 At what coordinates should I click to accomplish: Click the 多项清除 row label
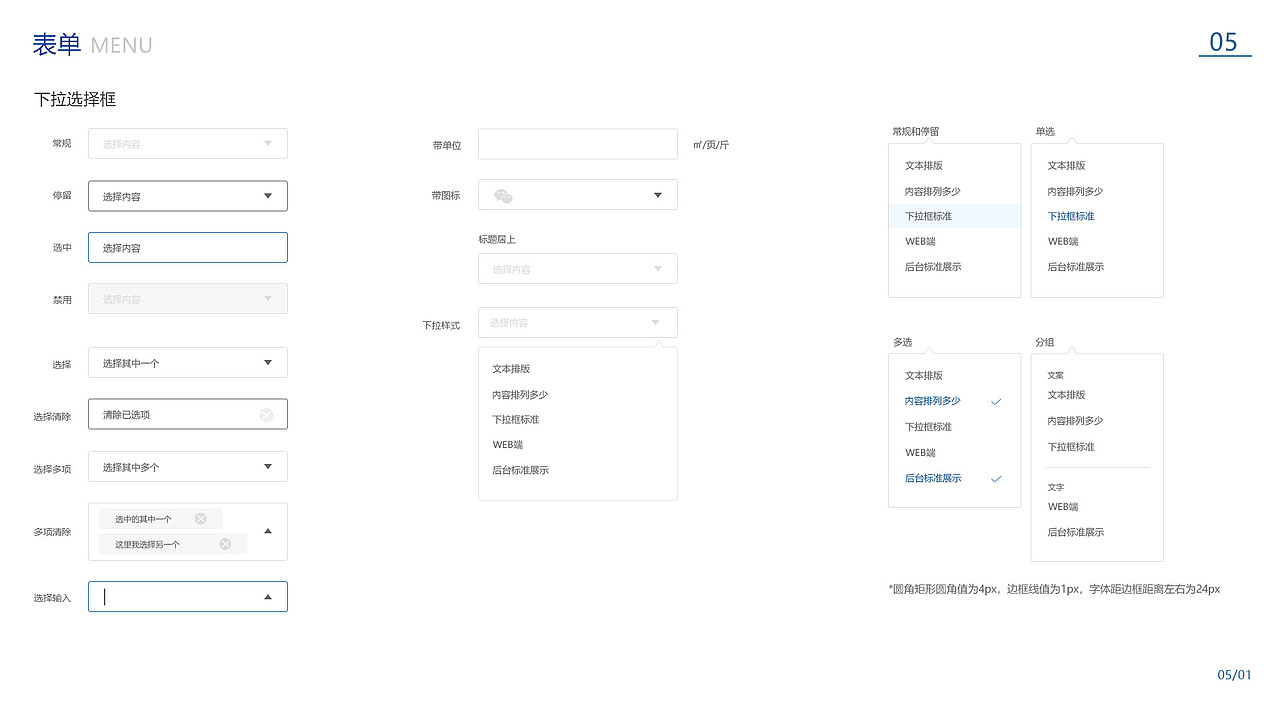click(52, 532)
